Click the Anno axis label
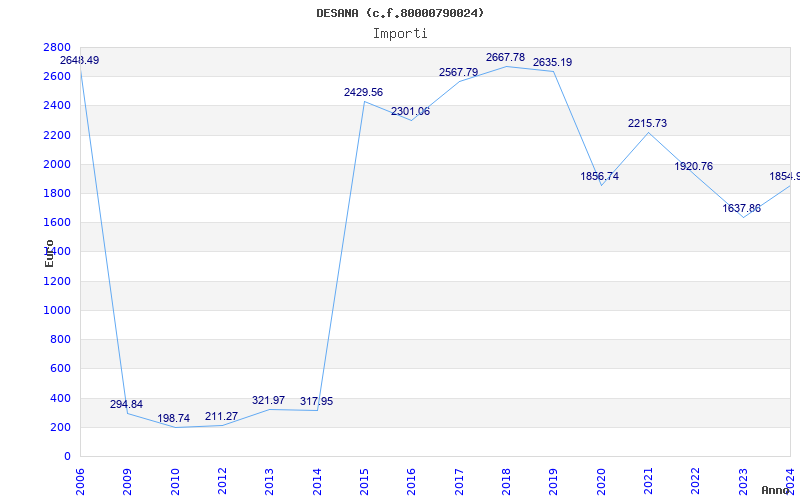The height and width of the screenshot is (500, 800). click(776, 490)
